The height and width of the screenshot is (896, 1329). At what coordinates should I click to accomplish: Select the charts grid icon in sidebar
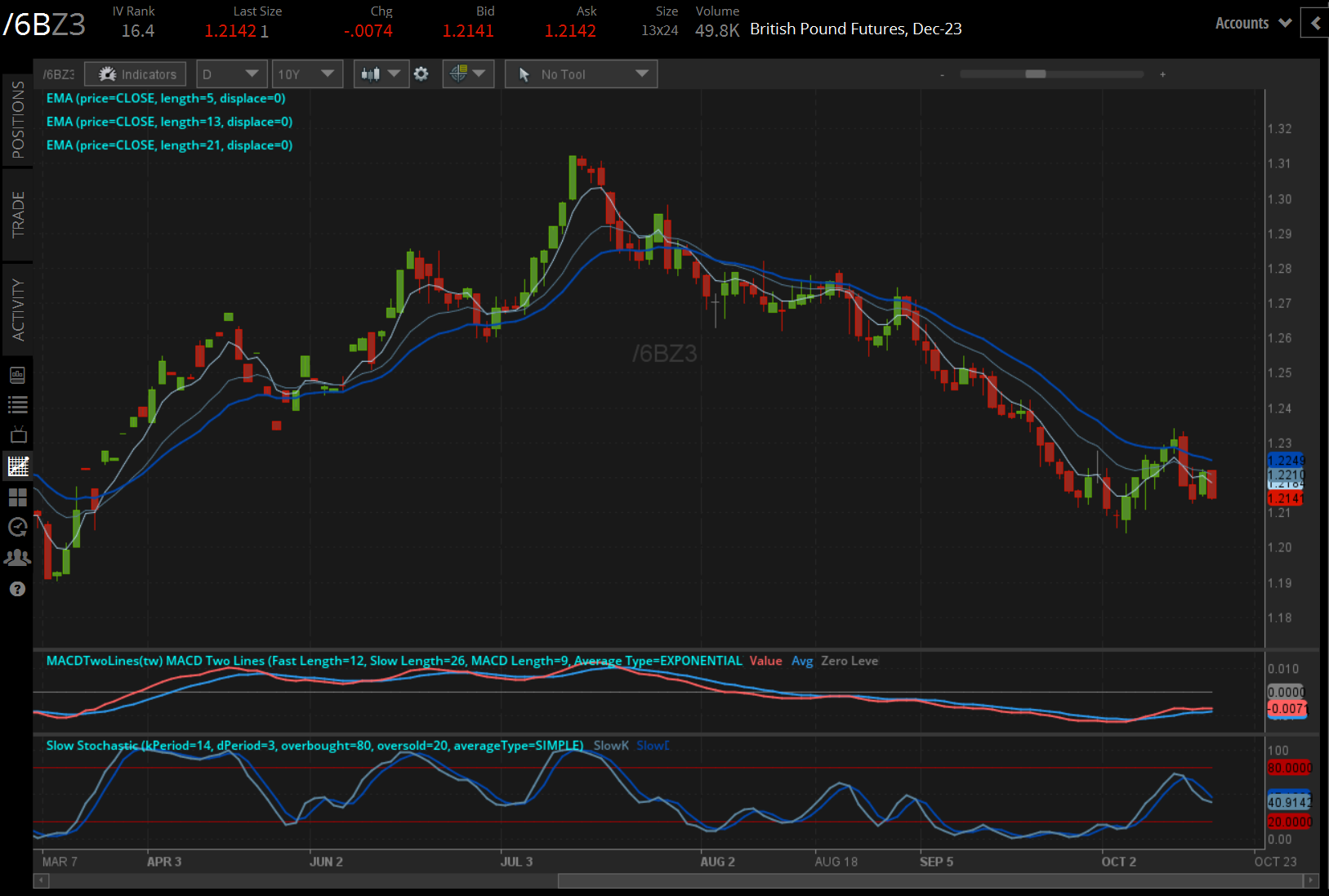point(17,466)
